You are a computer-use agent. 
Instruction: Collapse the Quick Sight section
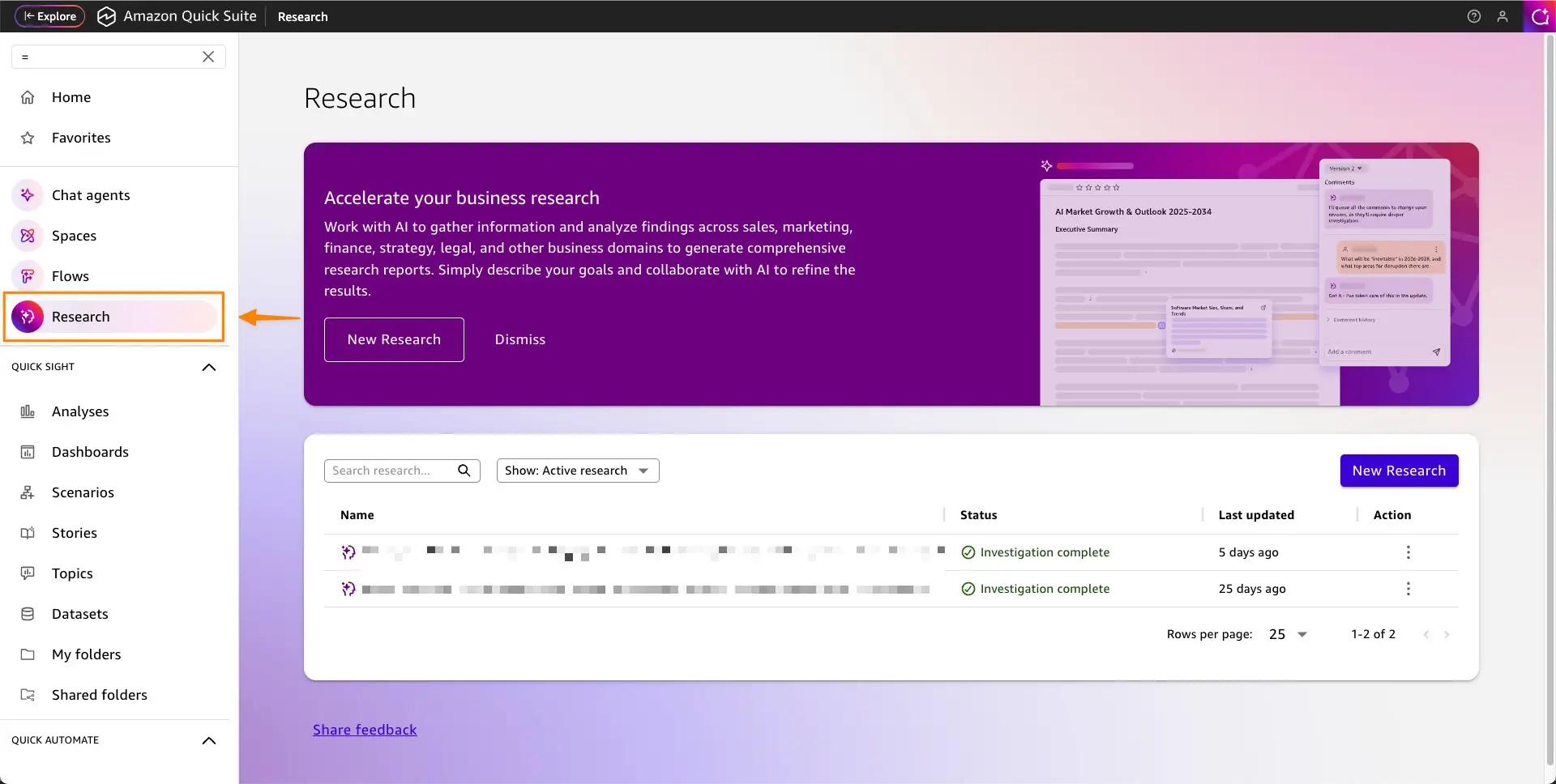208,367
